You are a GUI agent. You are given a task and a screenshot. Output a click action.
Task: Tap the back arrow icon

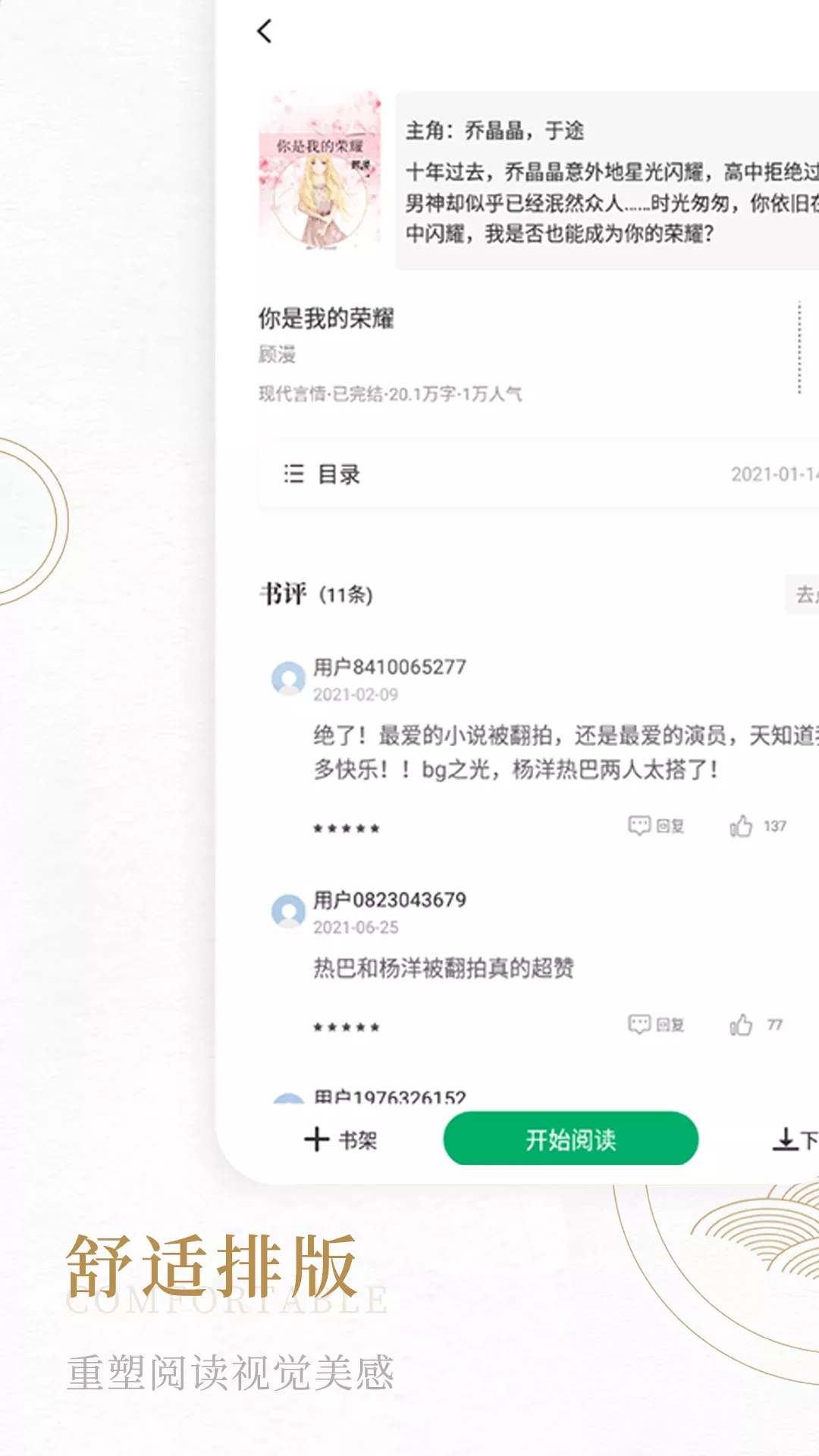point(265,31)
